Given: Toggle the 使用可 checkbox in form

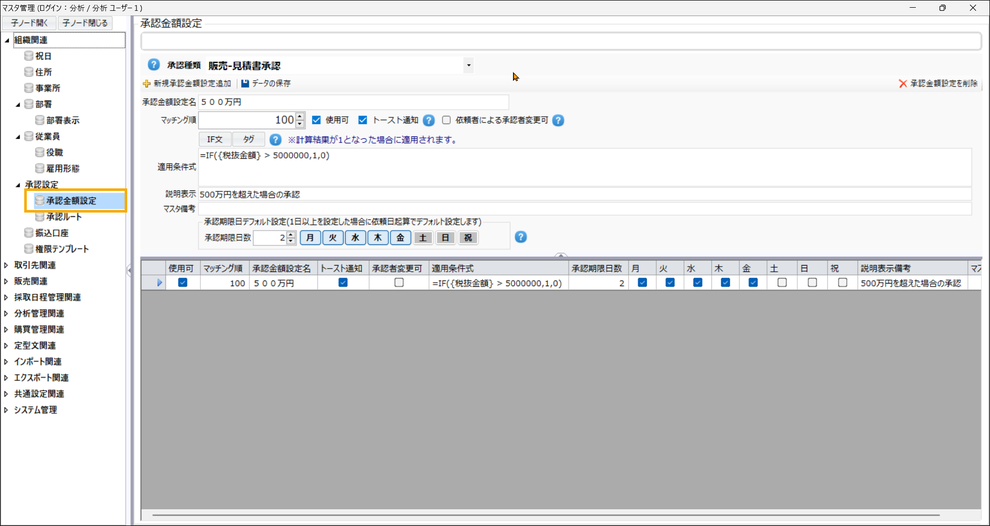Looking at the screenshot, I should click(x=317, y=120).
